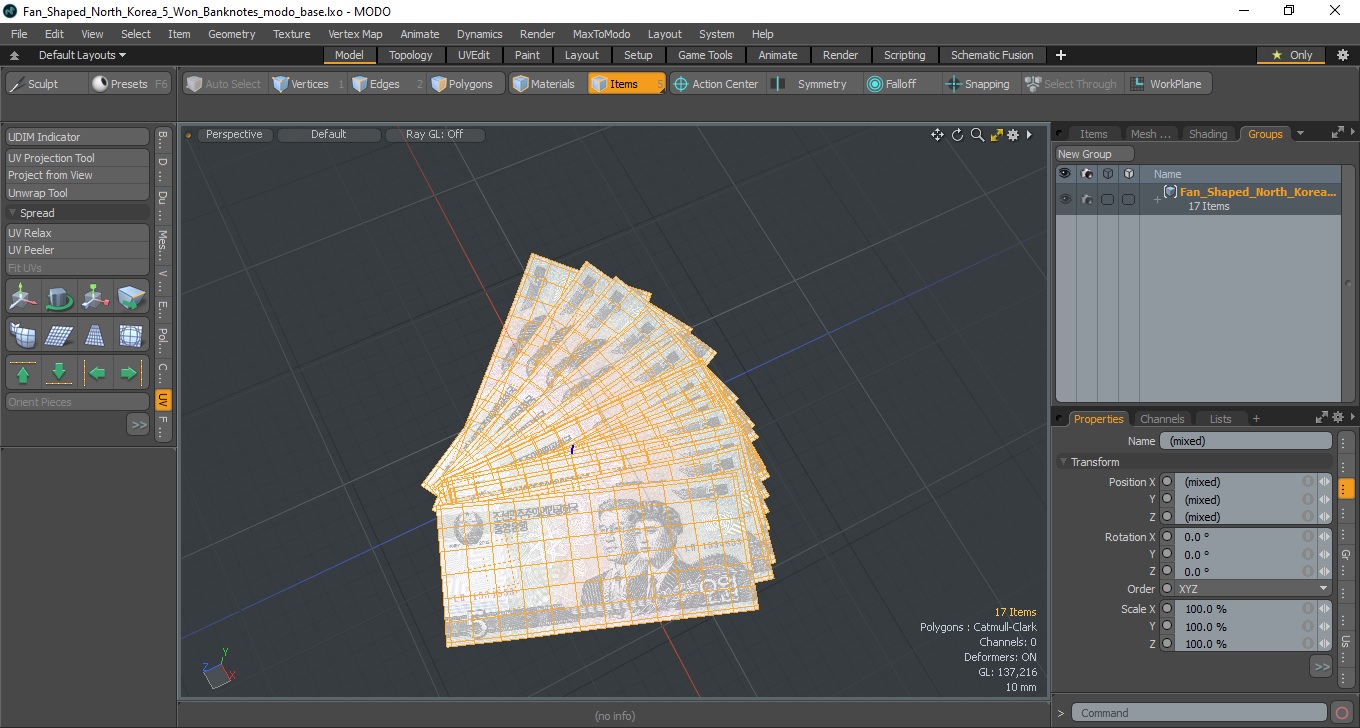The height and width of the screenshot is (728, 1360).
Task: Click the viewport zoom magnifier icon
Action: [x=977, y=135]
